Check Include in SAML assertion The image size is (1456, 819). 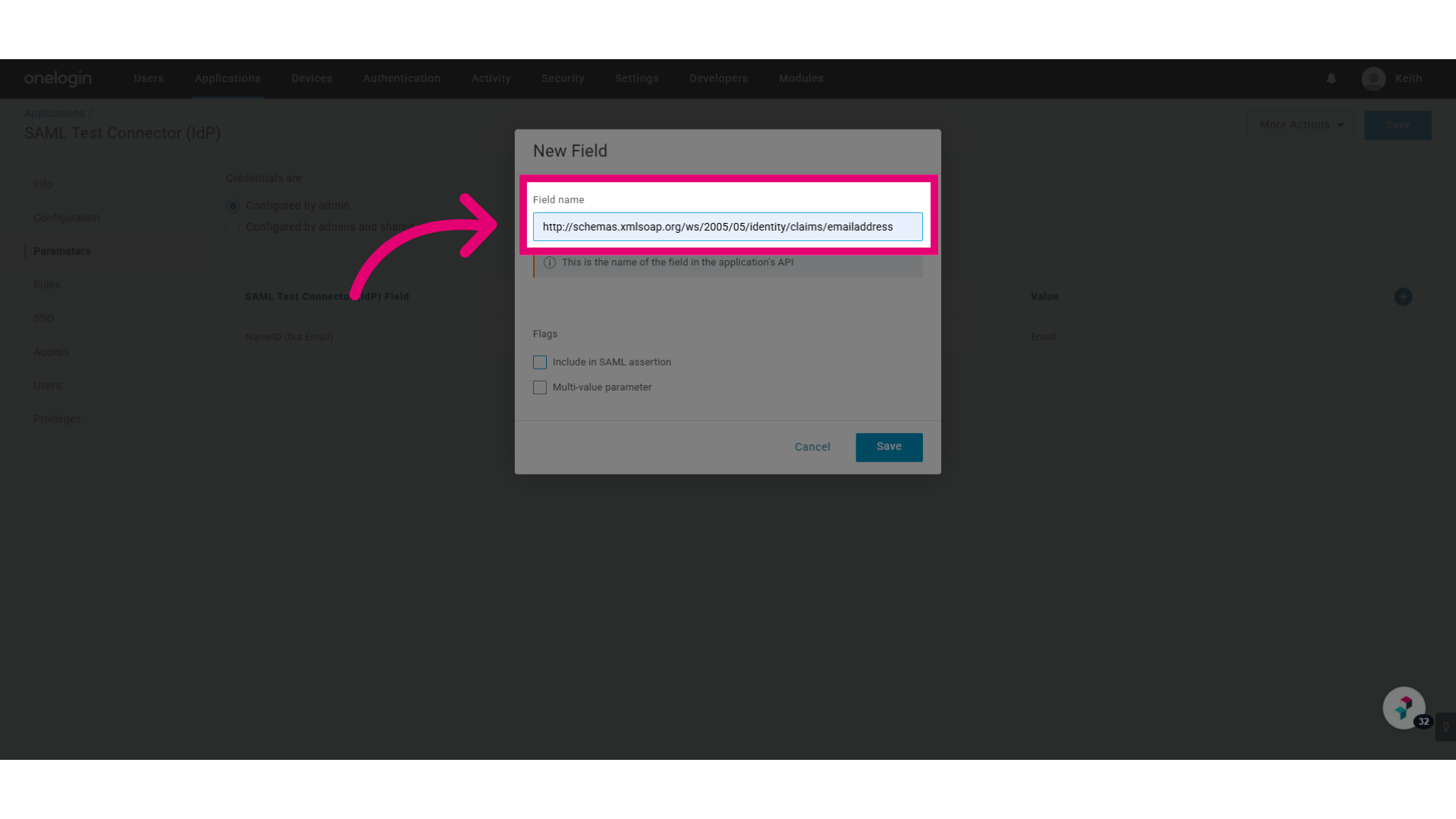coord(540,362)
